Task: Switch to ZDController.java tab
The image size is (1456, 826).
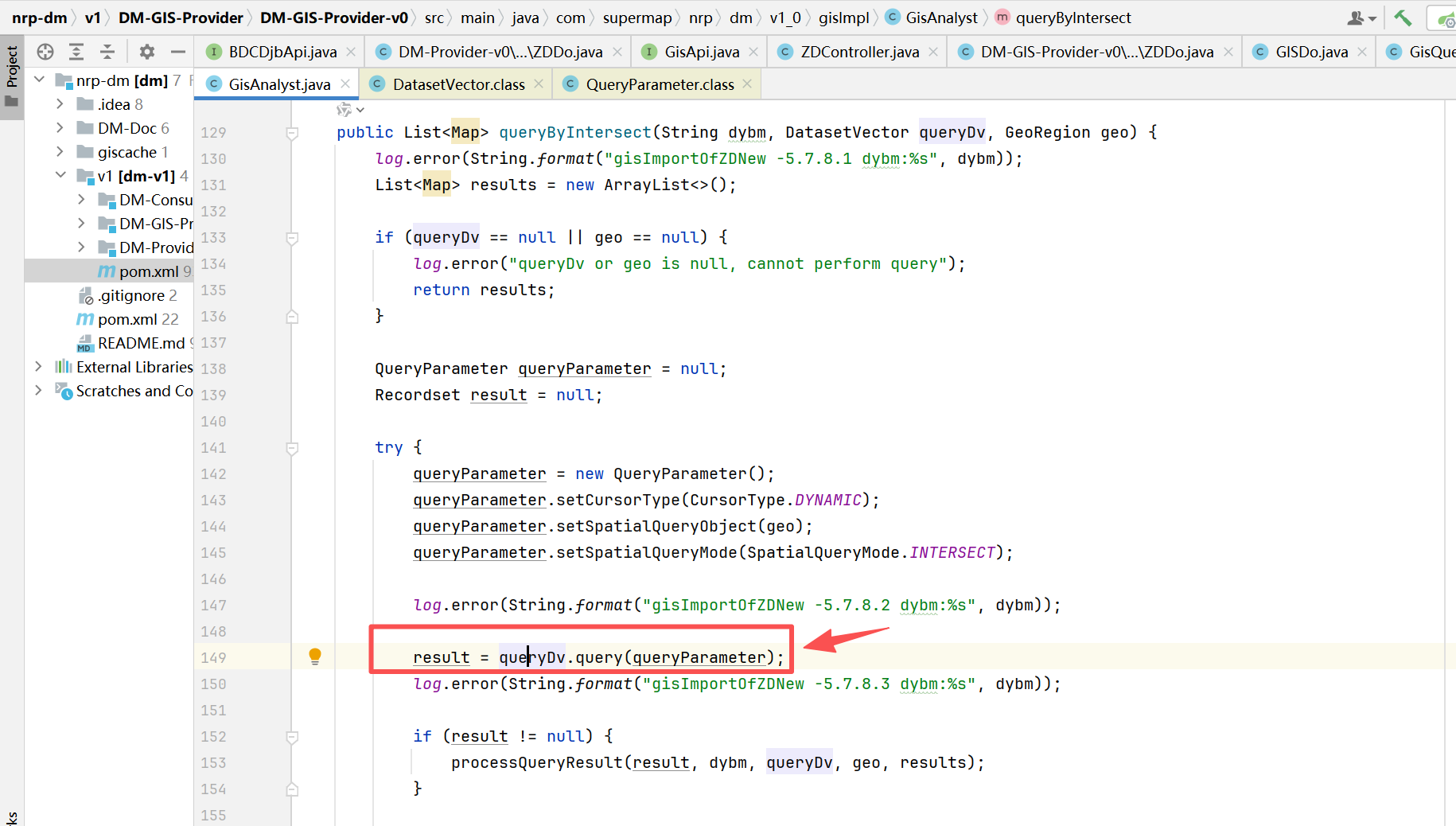Action: pos(859,52)
